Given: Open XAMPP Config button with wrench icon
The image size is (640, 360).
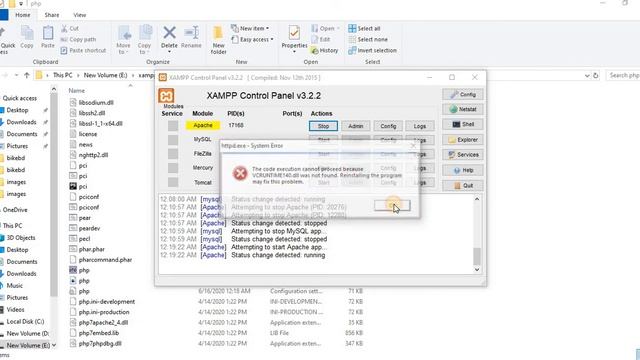Looking at the screenshot, I should pyautogui.click(x=463, y=94).
